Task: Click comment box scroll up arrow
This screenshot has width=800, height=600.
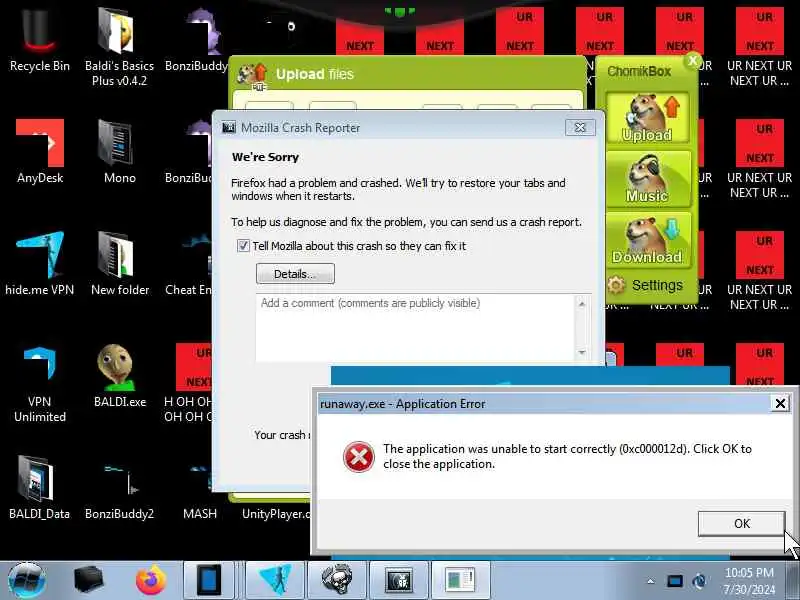Action: point(582,304)
